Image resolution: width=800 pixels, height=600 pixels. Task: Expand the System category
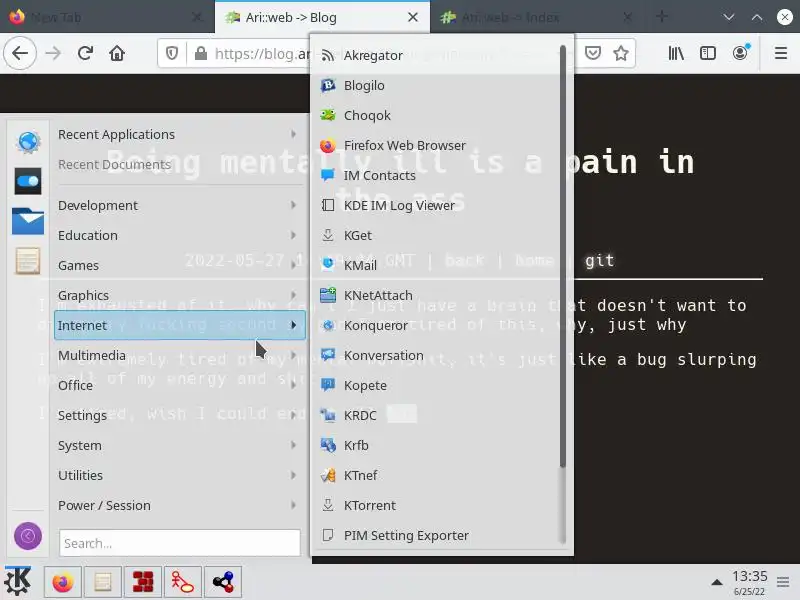[x=180, y=445]
